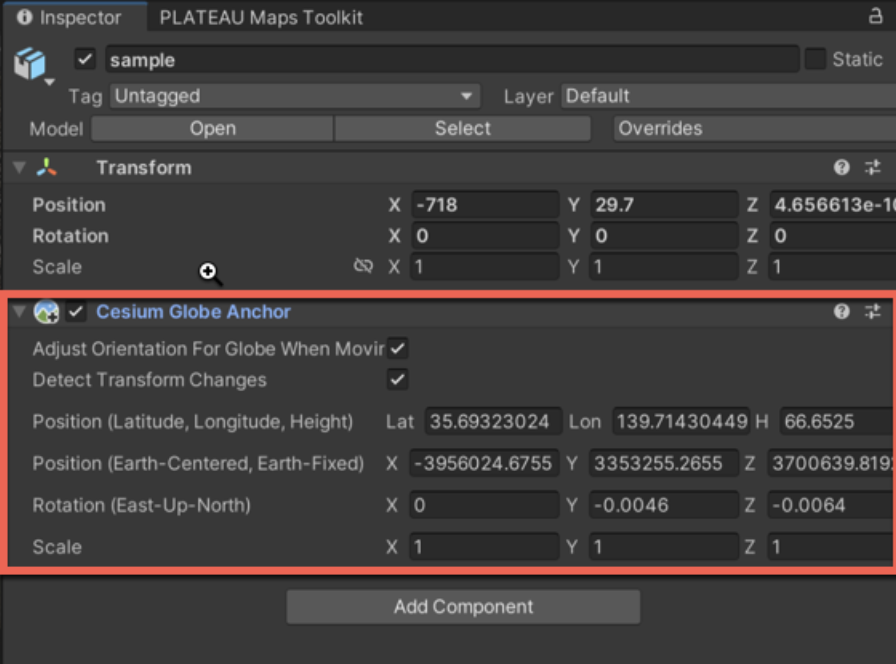This screenshot has height=664, width=896.
Task: Click Globe Anchor Scale Y field
Action: click(x=664, y=547)
